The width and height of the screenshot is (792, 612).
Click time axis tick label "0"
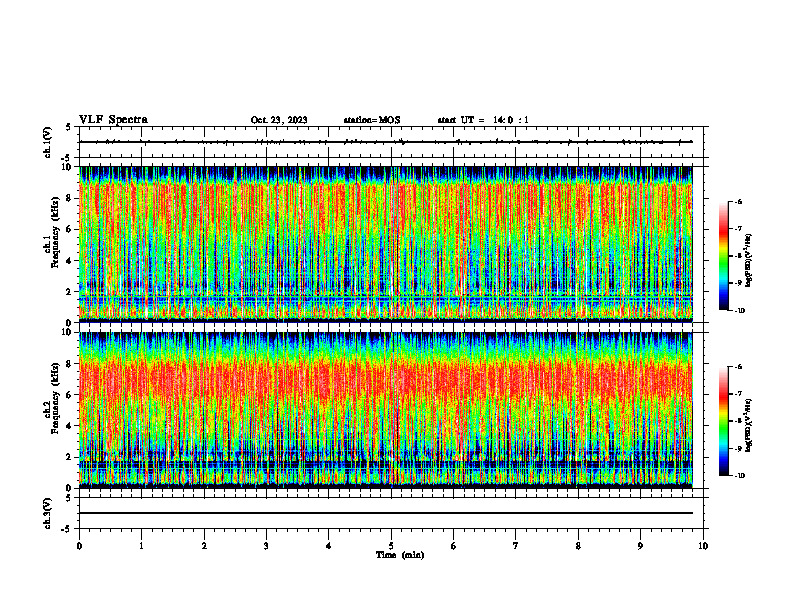pos(79,546)
